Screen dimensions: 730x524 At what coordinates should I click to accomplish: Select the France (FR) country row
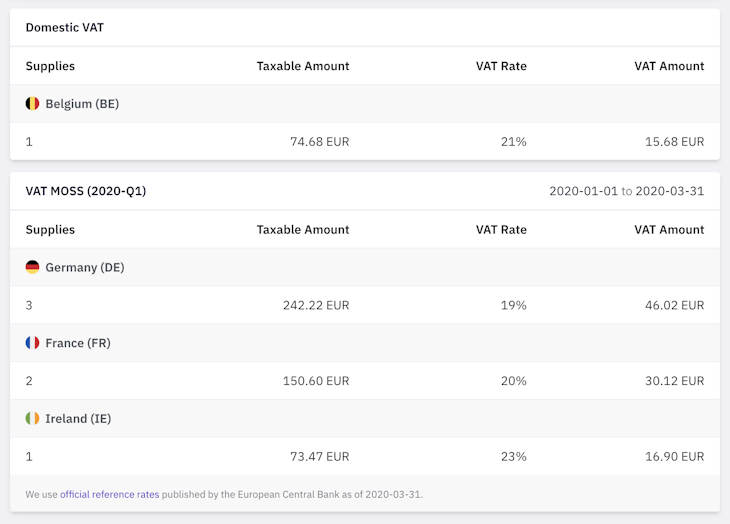tap(78, 343)
